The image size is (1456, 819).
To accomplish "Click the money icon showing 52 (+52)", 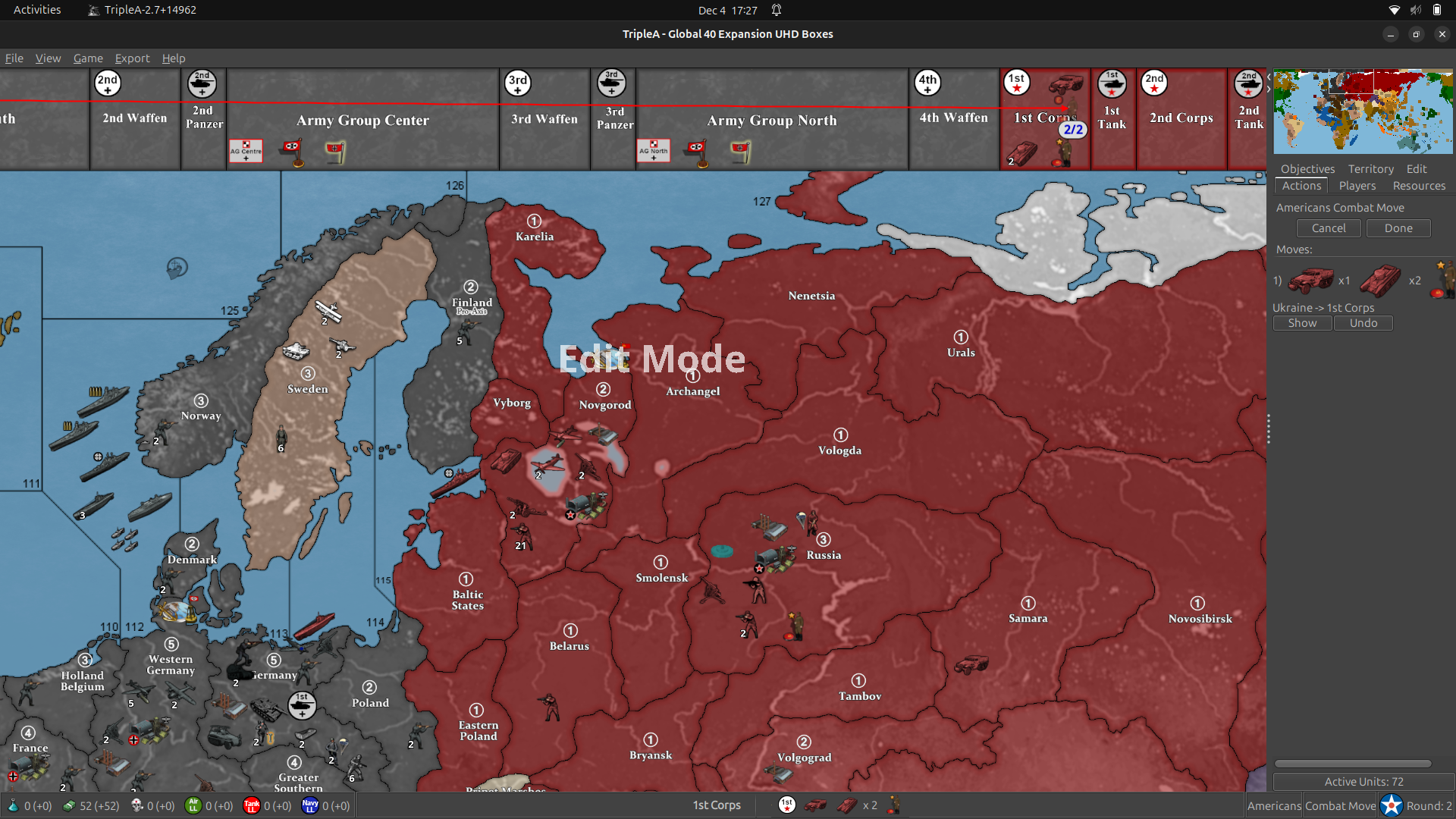I will (69, 805).
